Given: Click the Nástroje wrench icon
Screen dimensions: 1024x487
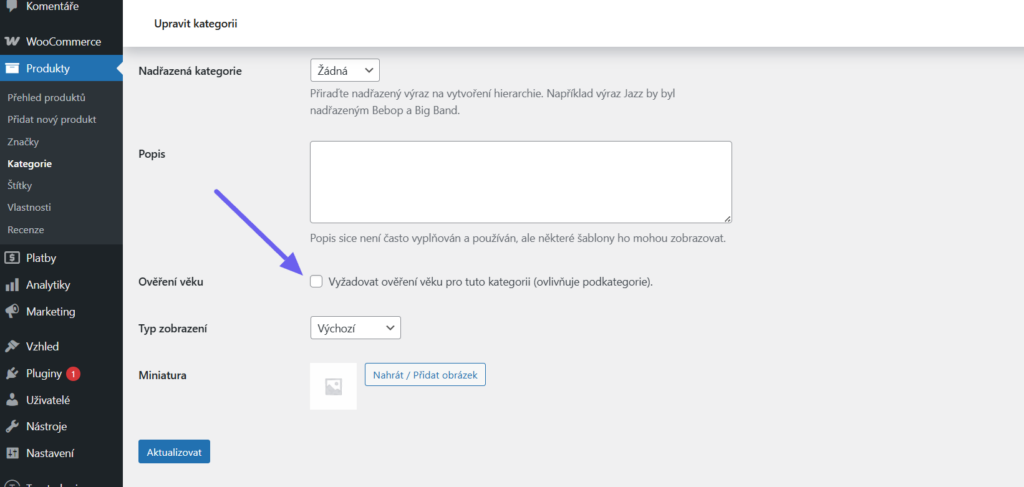Looking at the screenshot, I should (x=12, y=427).
